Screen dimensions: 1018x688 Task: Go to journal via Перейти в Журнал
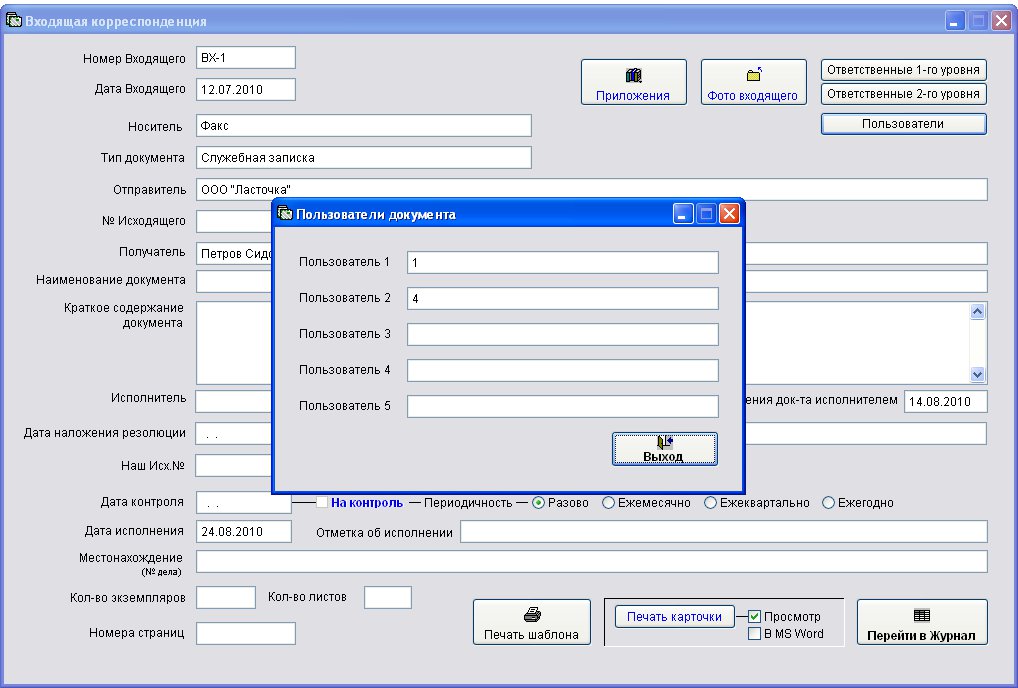point(921,622)
